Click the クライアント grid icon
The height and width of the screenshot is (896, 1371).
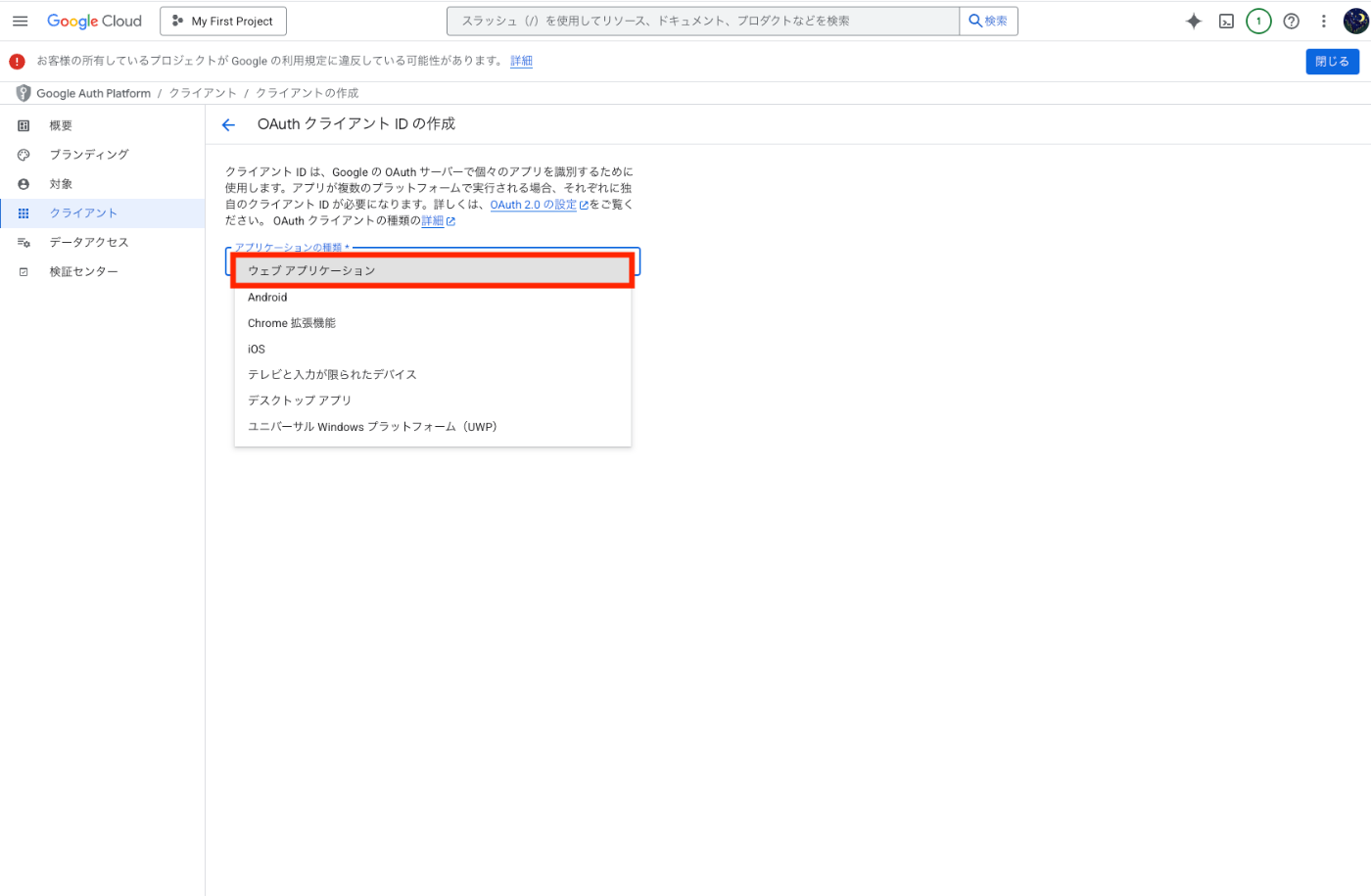click(x=24, y=212)
